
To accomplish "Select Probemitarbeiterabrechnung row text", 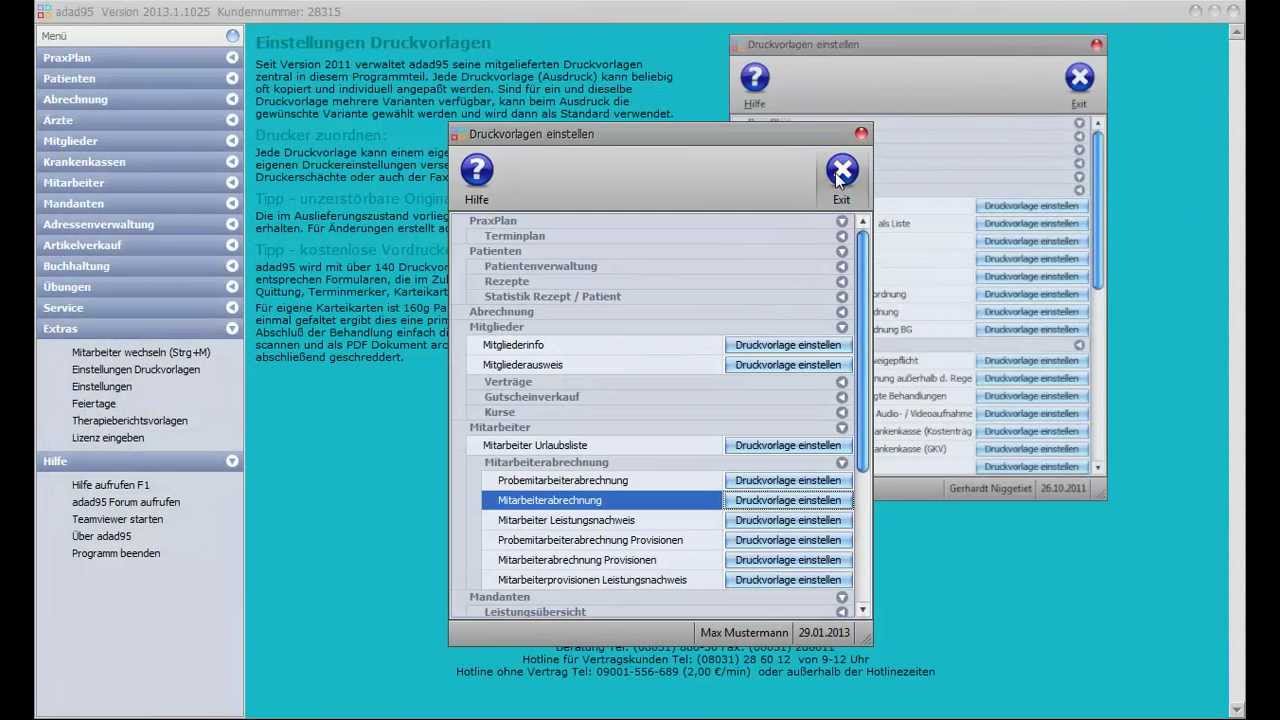I will click(x=563, y=481).
